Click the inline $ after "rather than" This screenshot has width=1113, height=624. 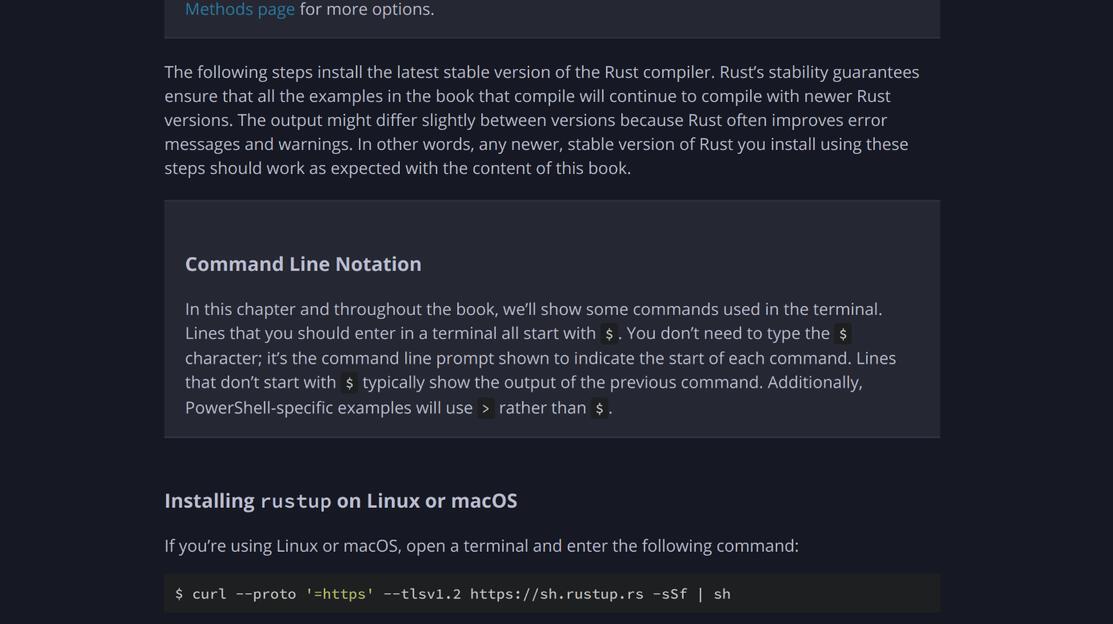599,408
